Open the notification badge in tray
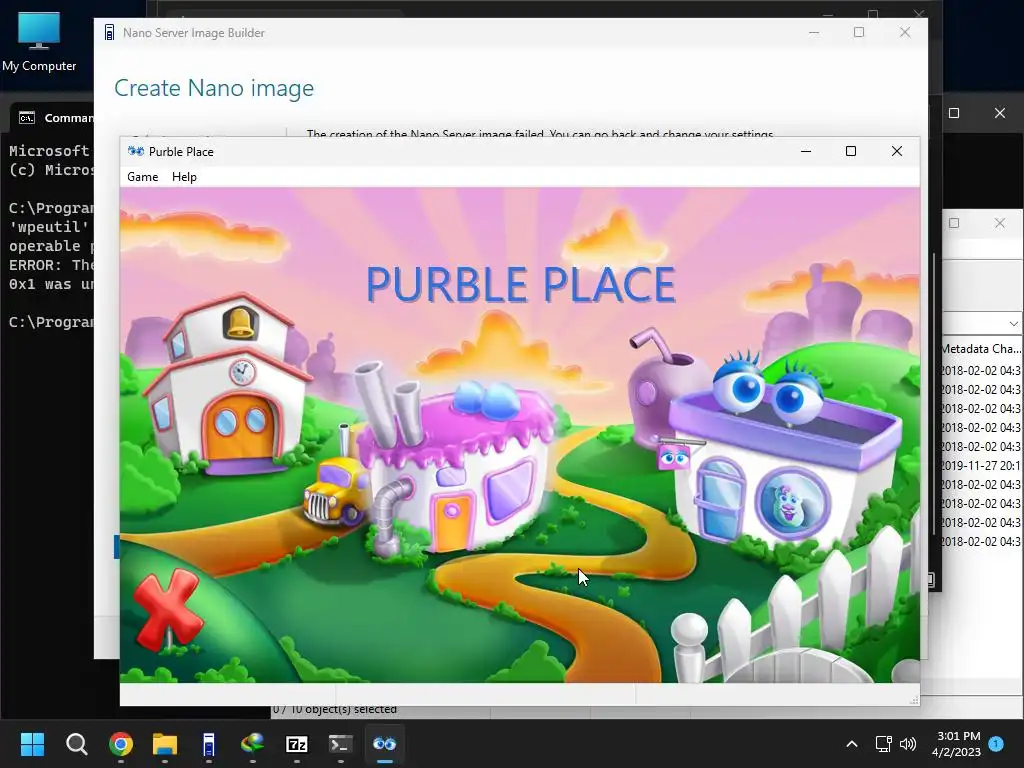This screenshot has height=768, width=1024. tap(996, 743)
